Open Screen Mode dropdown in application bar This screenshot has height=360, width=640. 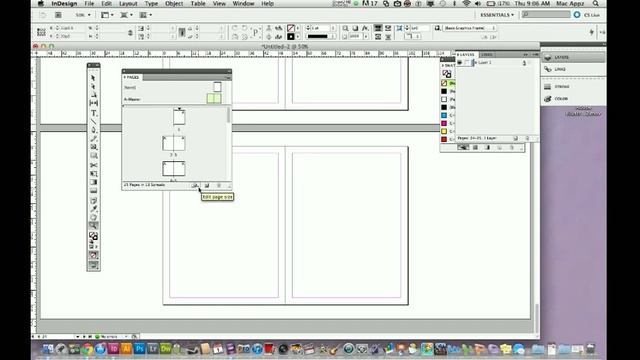pyautogui.click(x=127, y=15)
